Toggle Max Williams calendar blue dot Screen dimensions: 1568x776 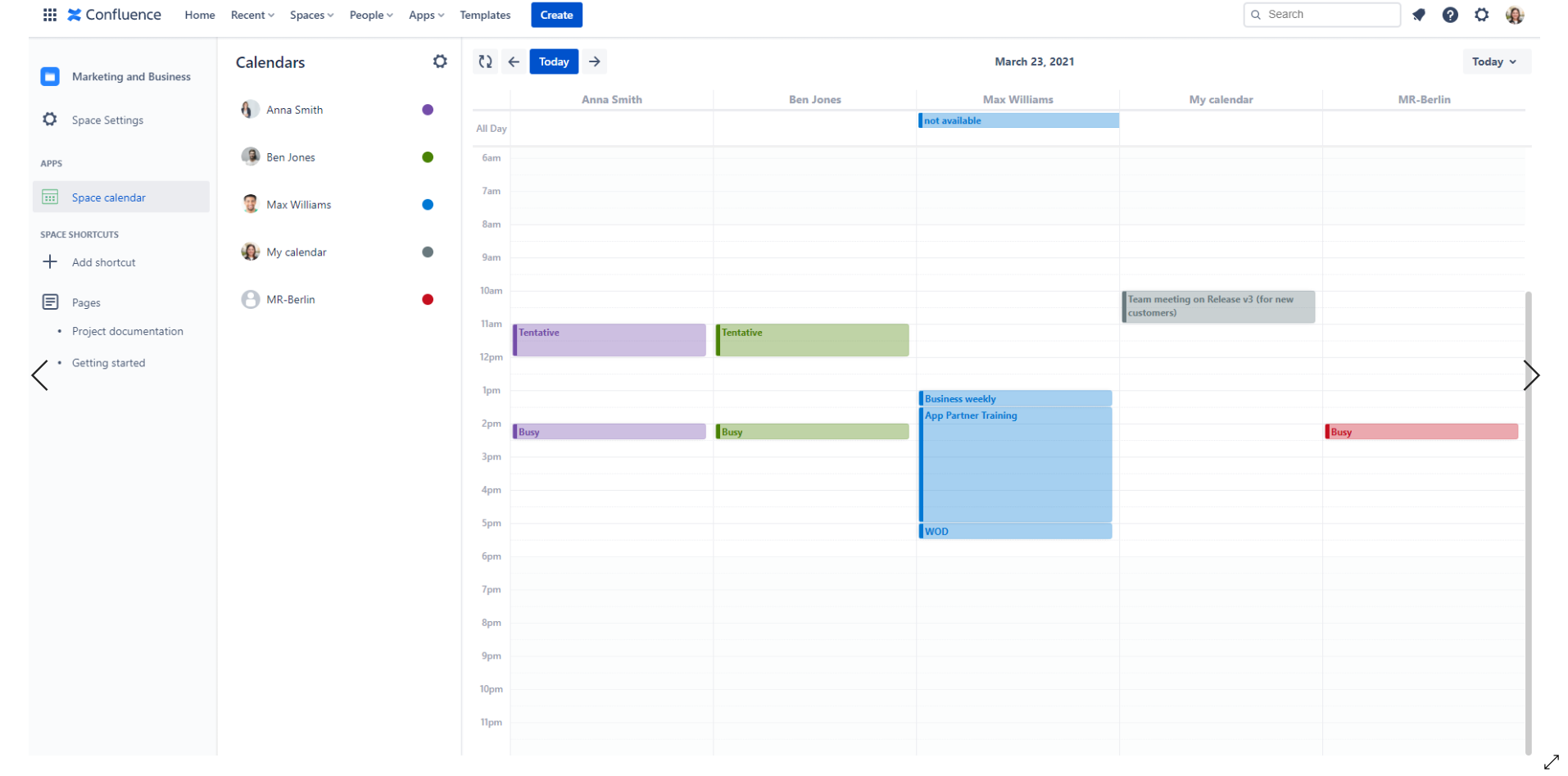click(x=428, y=205)
